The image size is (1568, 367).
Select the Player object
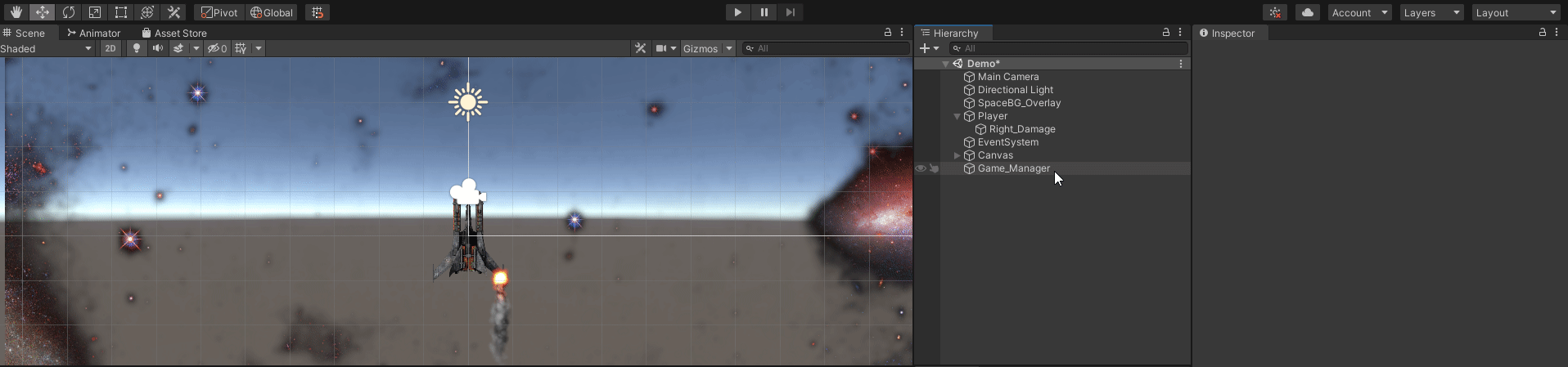tap(992, 116)
